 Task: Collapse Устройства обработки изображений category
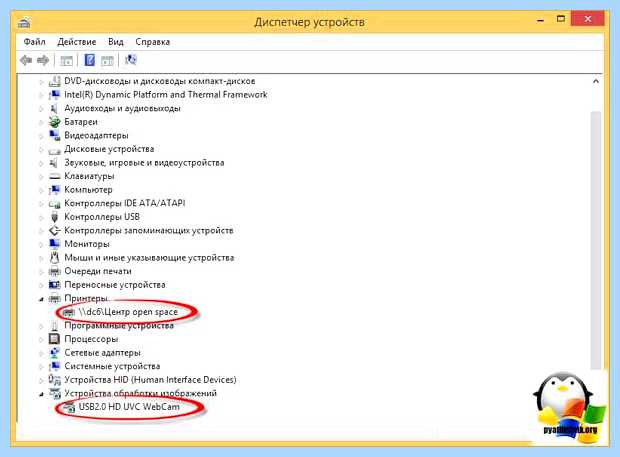coord(41,394)
